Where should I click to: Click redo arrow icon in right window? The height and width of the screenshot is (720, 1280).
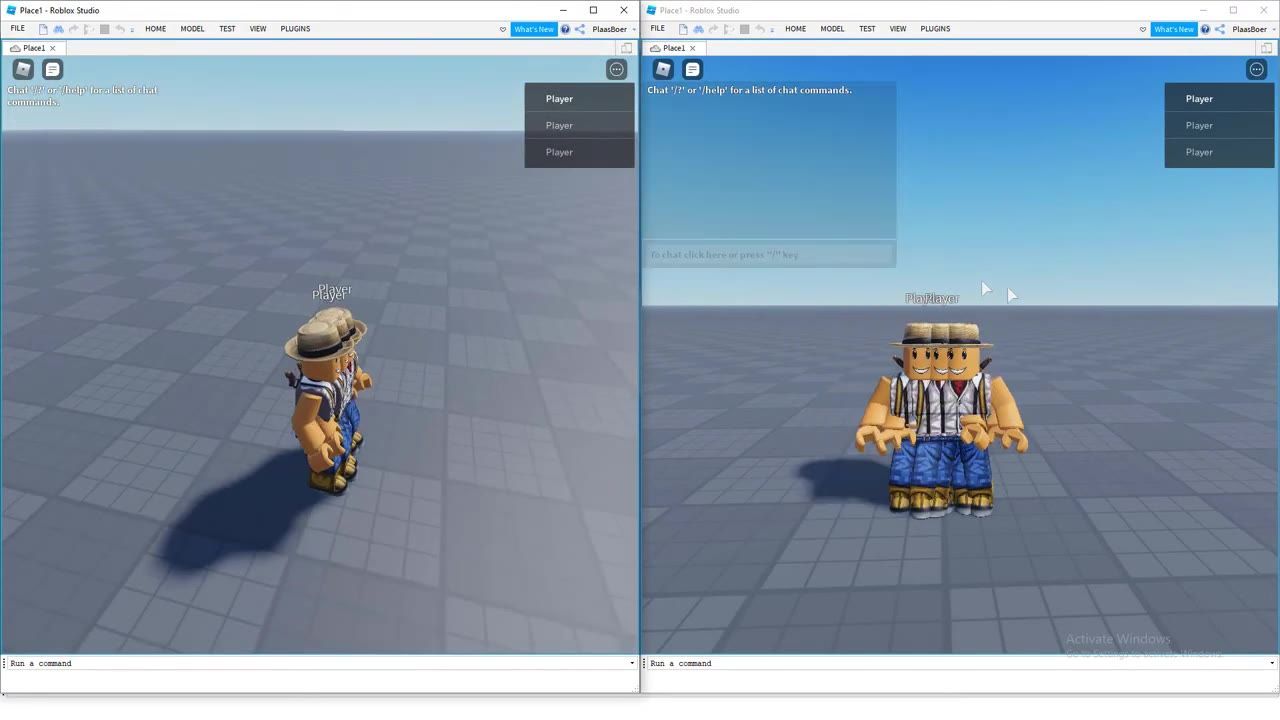click(713, 29)
